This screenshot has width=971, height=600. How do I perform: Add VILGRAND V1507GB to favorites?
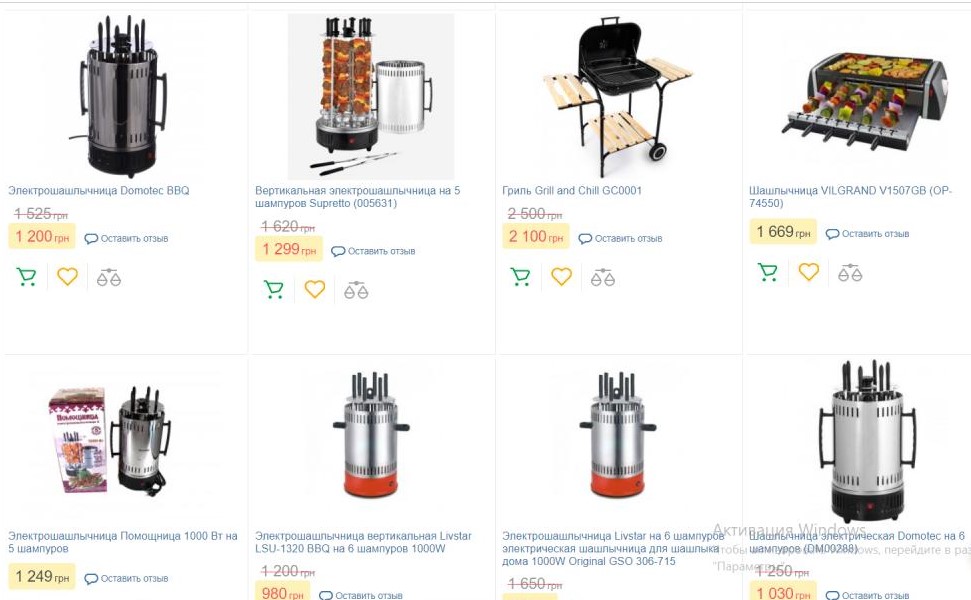(x=808, y=272)
